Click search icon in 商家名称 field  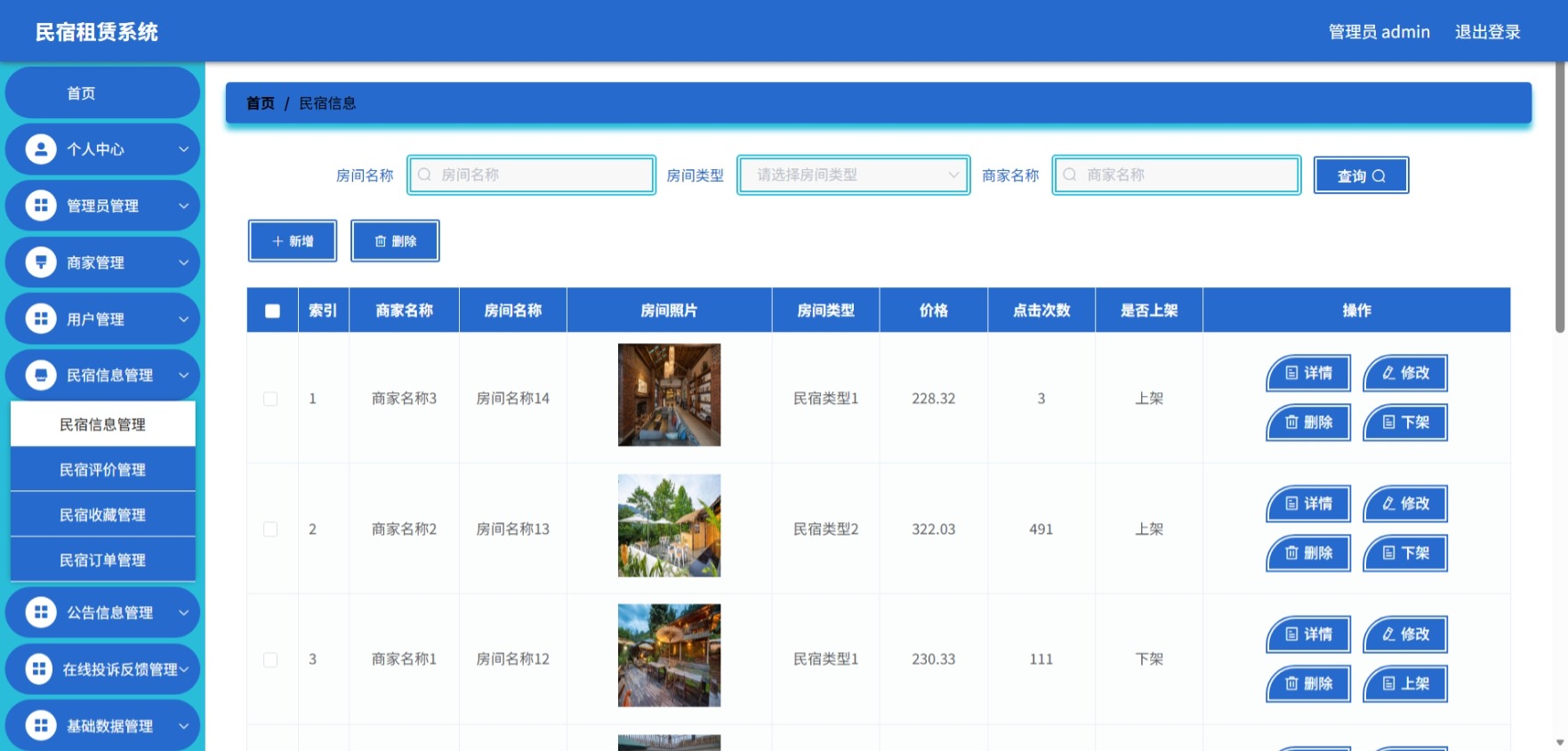1070,174
